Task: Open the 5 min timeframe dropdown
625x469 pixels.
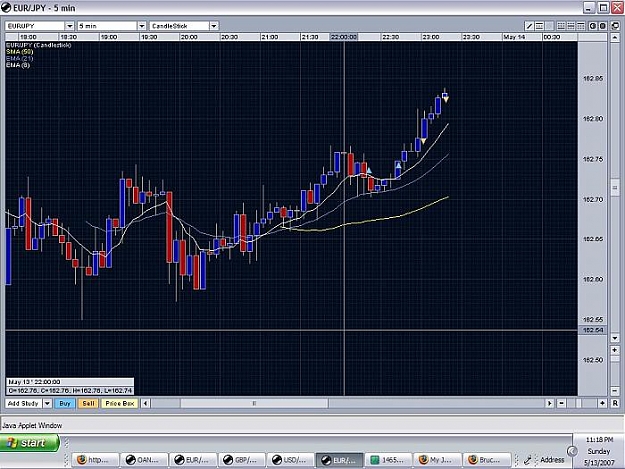Action: 142,26
